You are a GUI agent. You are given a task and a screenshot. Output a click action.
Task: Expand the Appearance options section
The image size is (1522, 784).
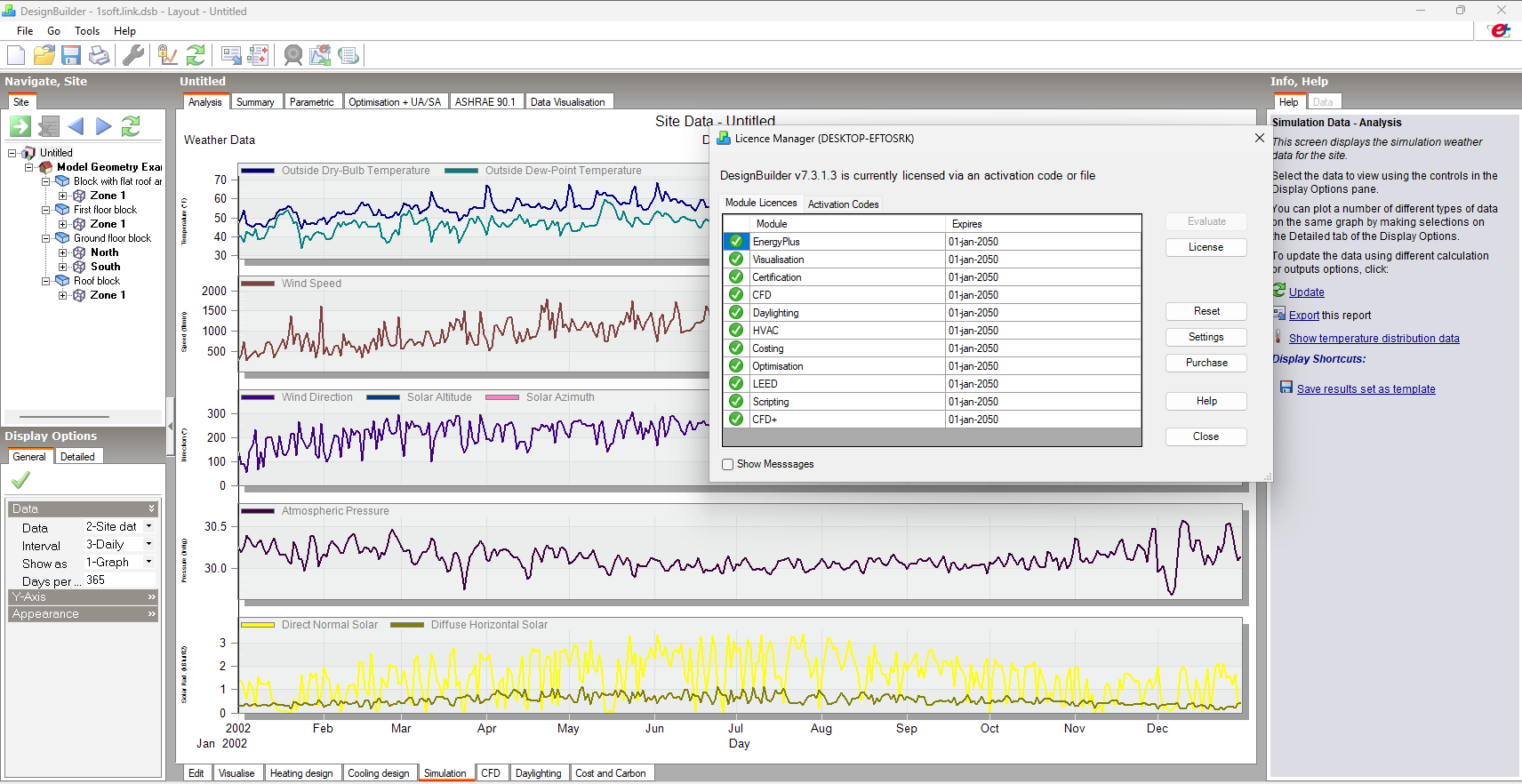83,614
